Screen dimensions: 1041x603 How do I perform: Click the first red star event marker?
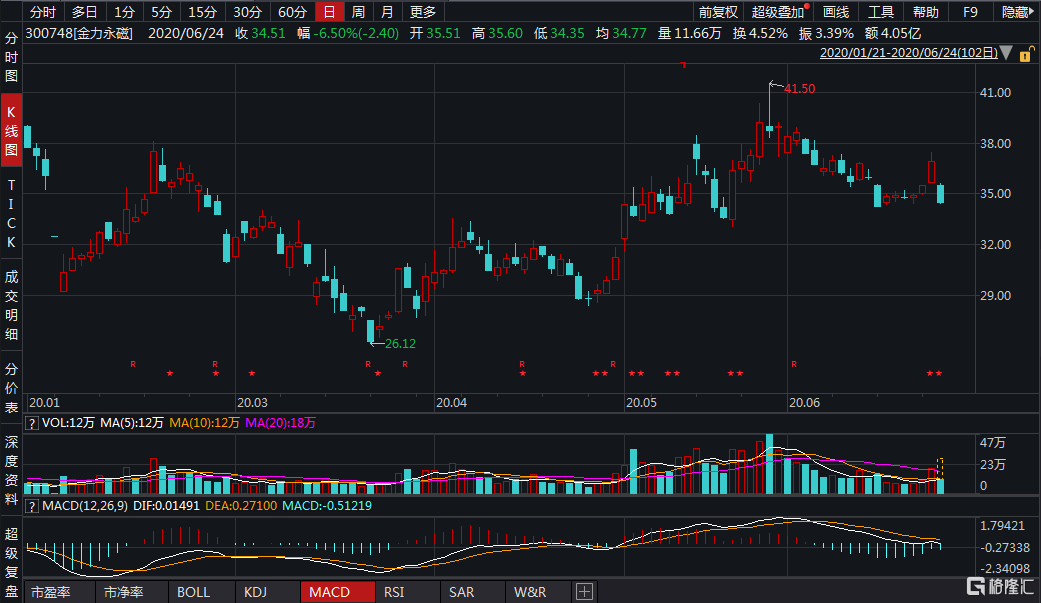[x=170, y=374]
